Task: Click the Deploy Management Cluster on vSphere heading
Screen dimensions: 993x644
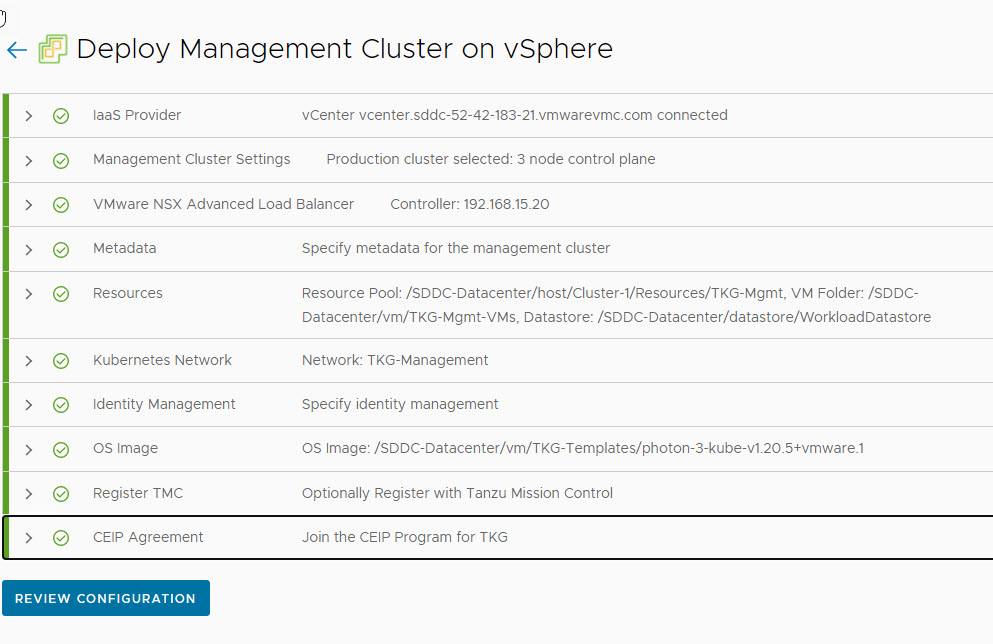Action: tap(344, 49)
